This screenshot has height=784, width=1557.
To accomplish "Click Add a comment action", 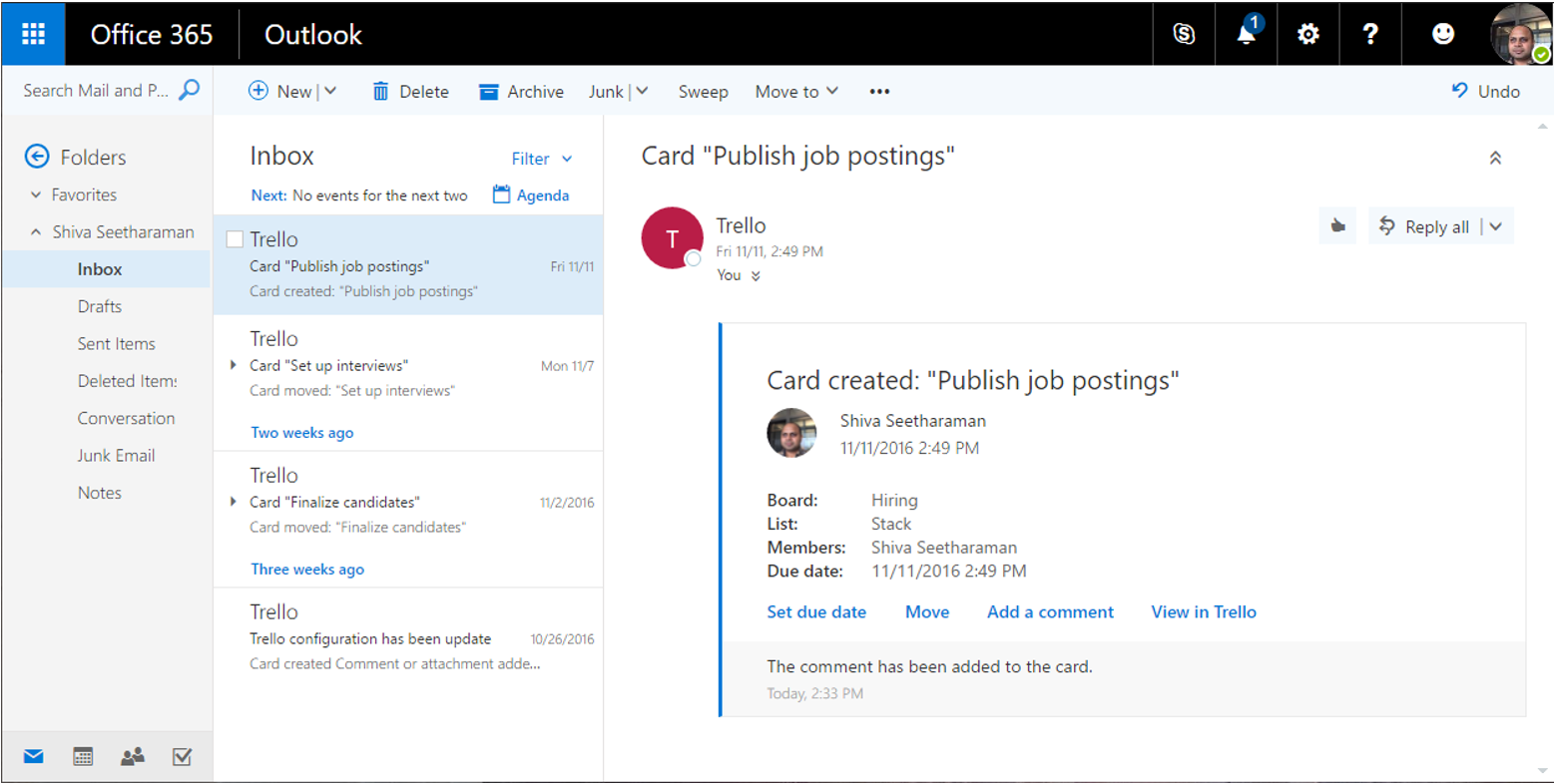I will coord(1050,612).
